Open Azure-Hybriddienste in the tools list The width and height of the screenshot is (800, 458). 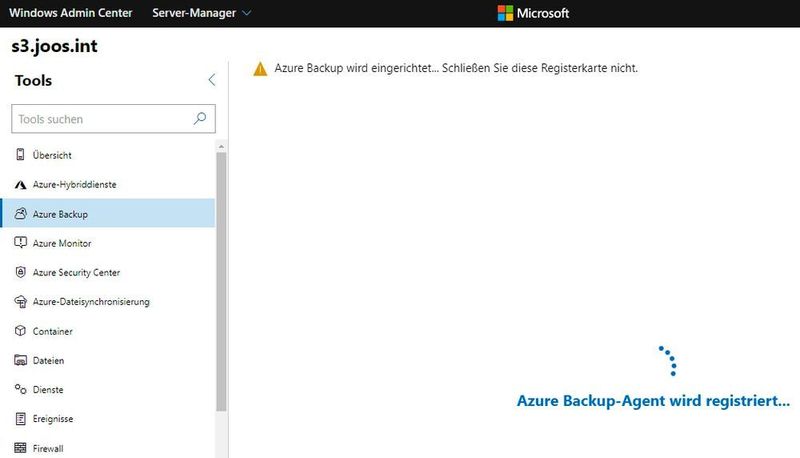[108, 184]
